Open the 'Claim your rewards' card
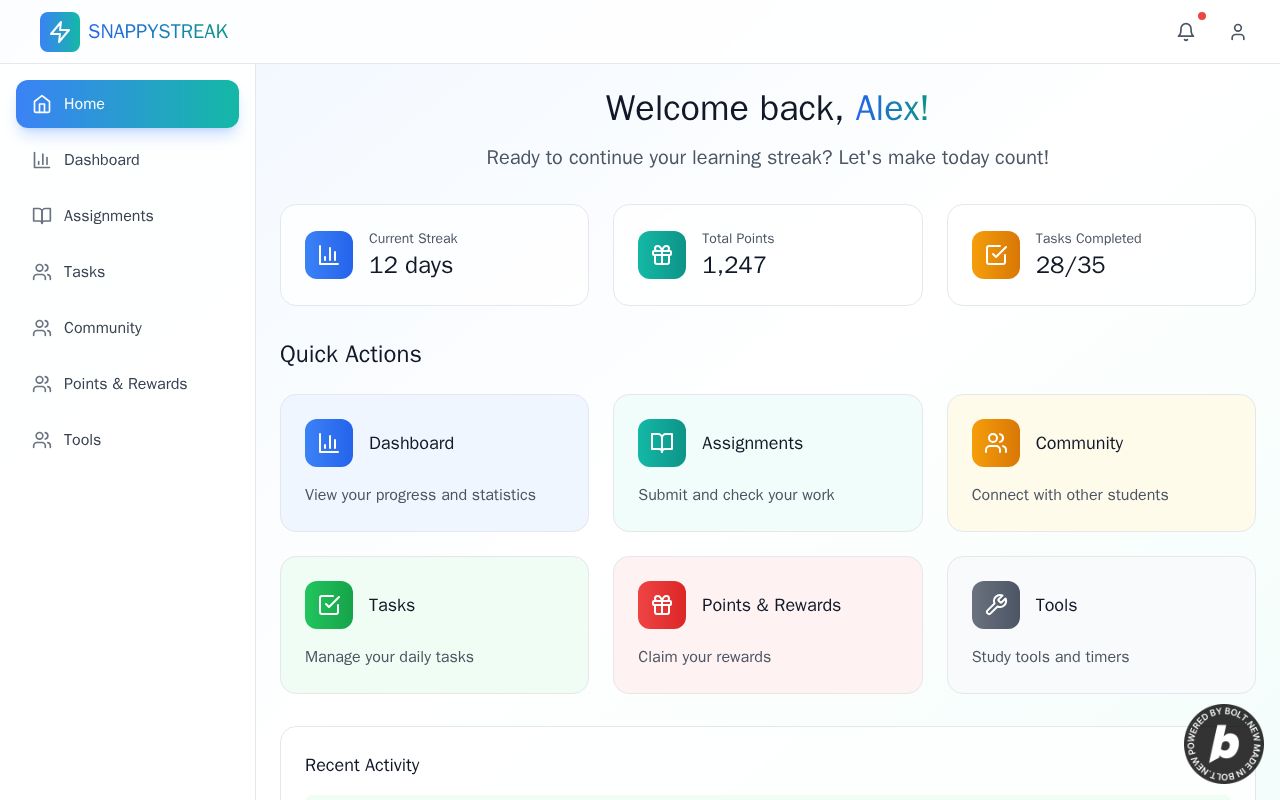The height and width of the screenshot is (800, 1280). (x=767, y=625)
